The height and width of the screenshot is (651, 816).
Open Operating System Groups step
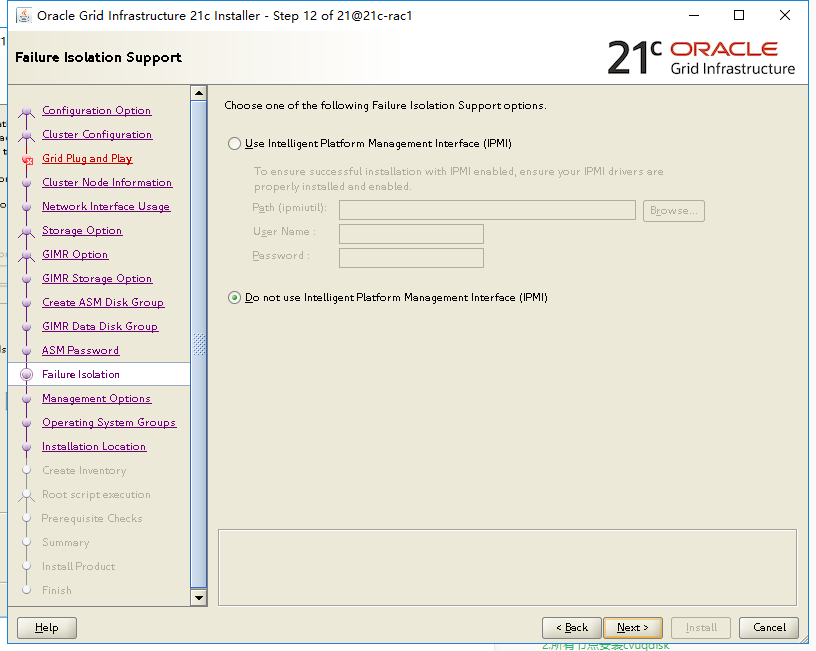point(109,422)
